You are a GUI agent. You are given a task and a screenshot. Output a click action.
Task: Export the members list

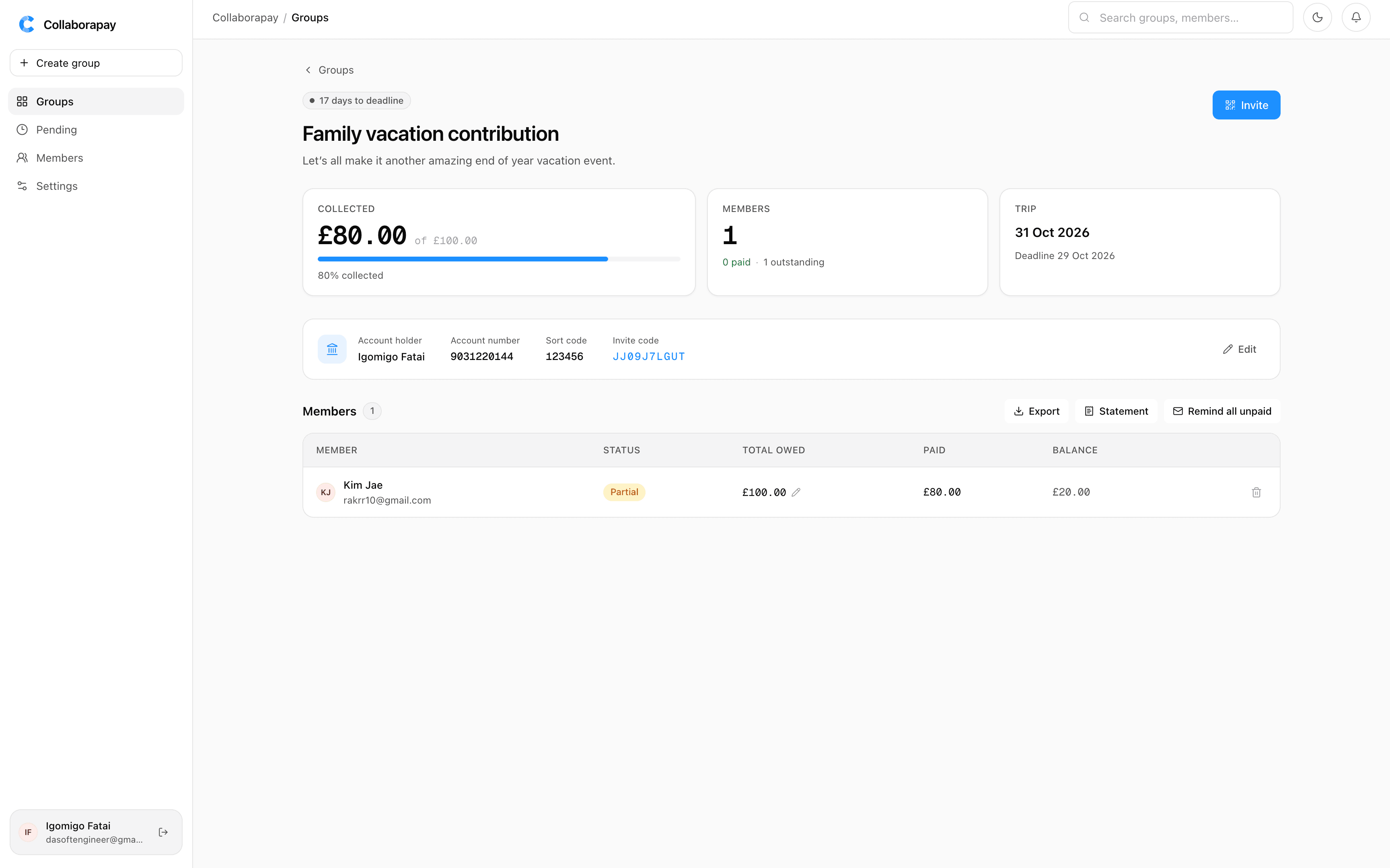(1036, 411)
